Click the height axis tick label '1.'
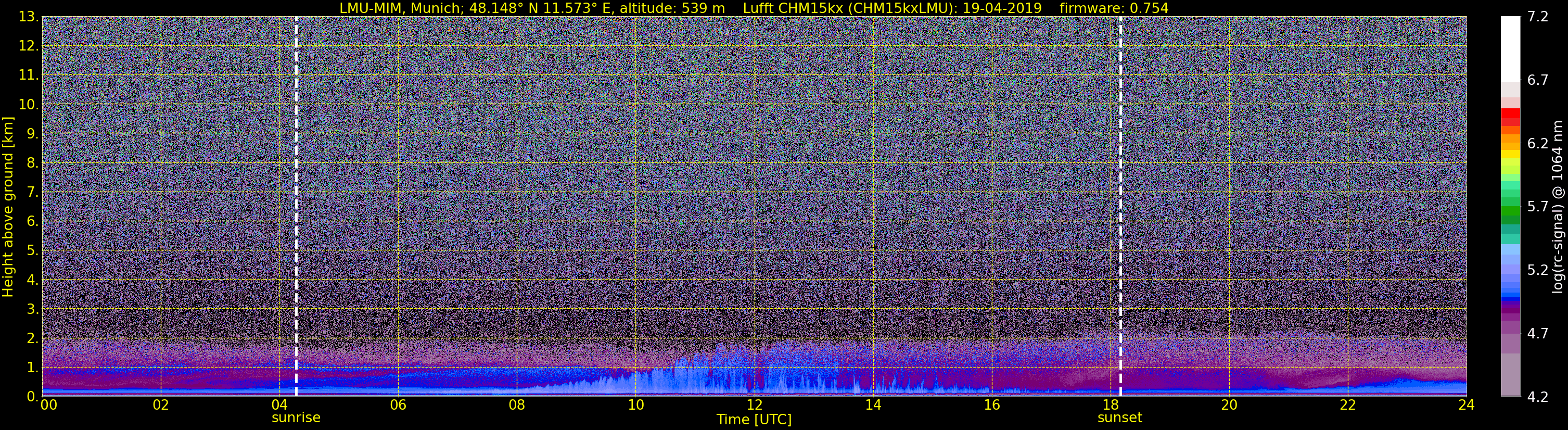The height and width of the screenshot is (430, 1568). 33,368
